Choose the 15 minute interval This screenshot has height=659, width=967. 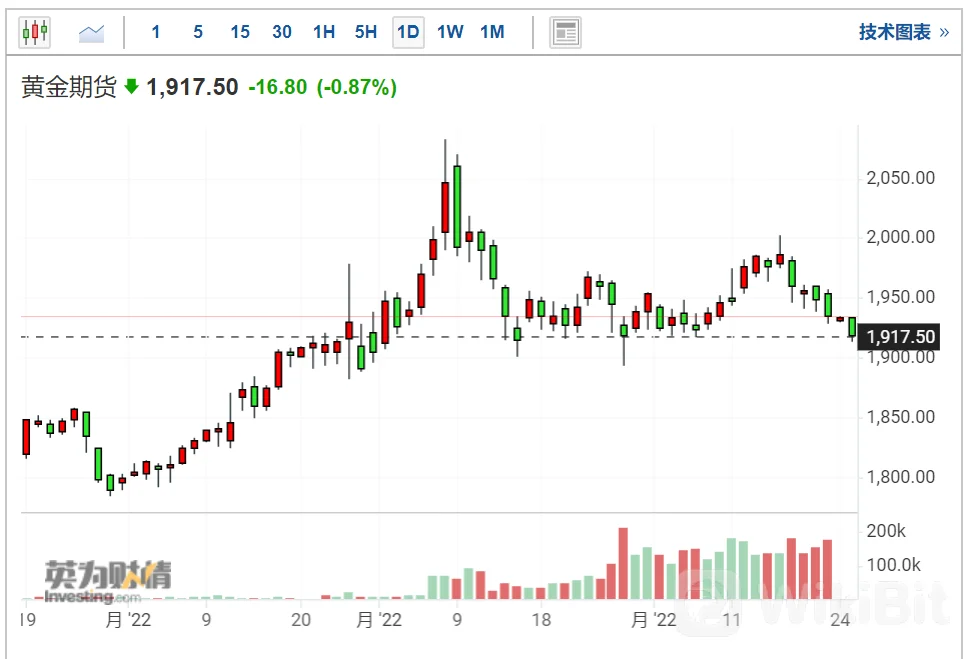(240, 32)
